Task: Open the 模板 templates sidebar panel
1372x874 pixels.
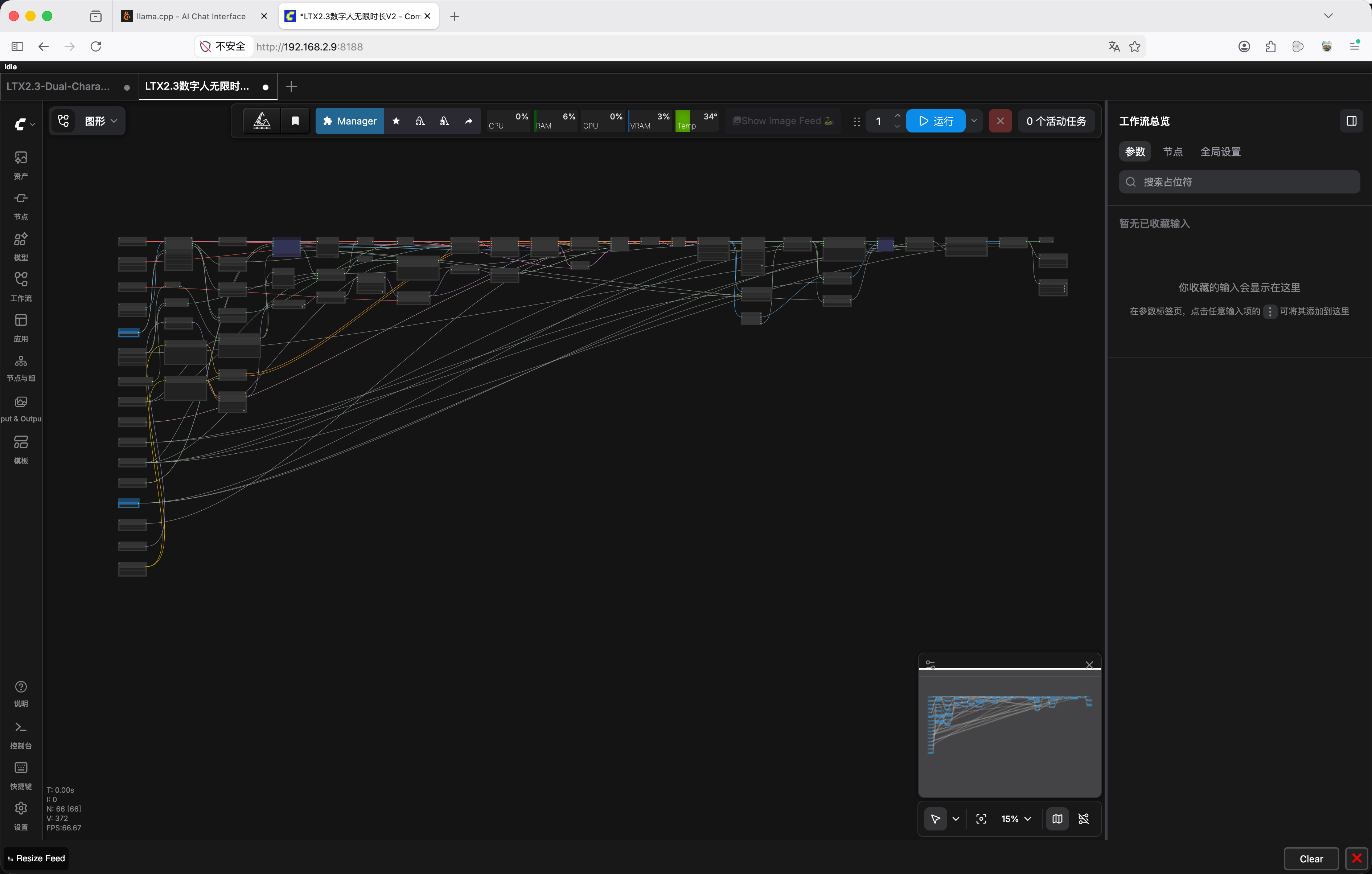Action: tap(21, 449)
